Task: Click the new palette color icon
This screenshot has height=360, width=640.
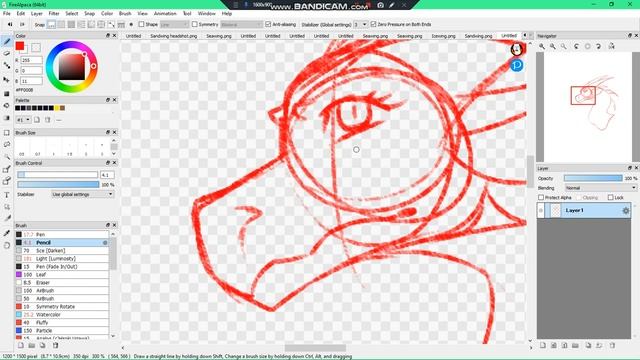Action: [37, 120]
